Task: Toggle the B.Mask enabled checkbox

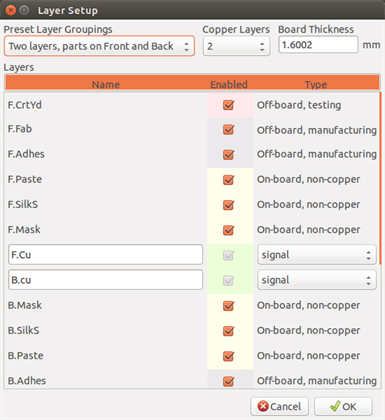Action: pos(228,306)
